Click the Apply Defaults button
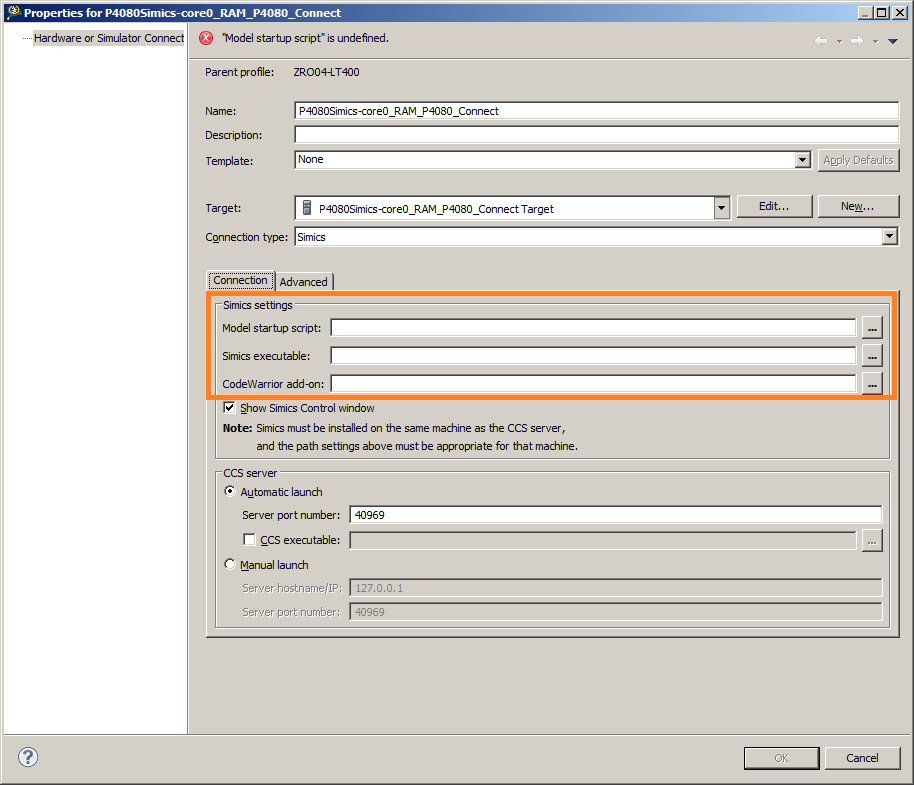This screenshot has width=914, height=785. pos(858,160)
